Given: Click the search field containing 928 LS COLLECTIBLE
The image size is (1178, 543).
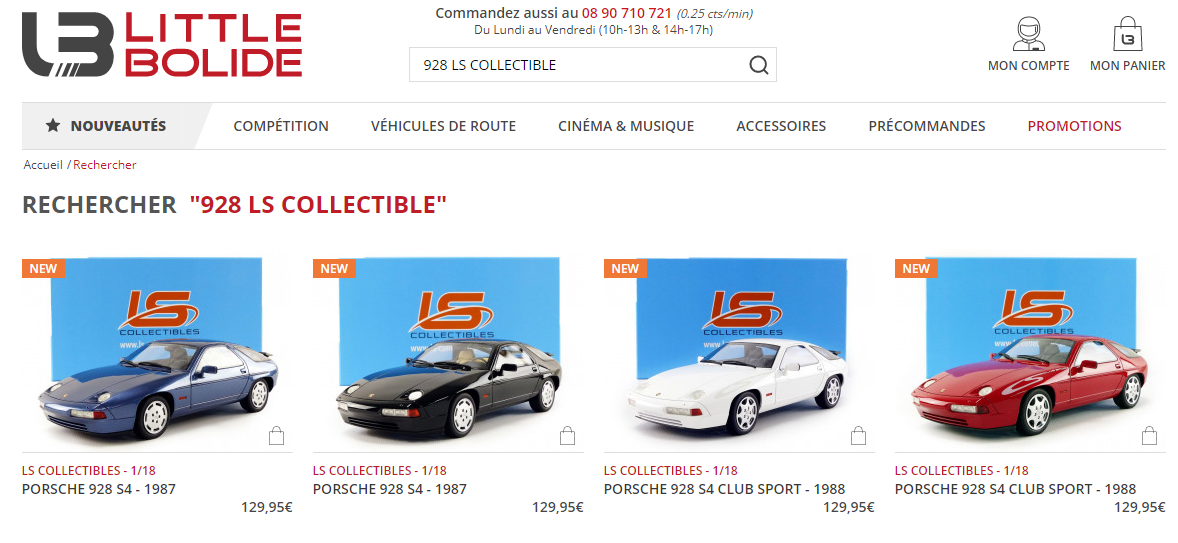Looking at the screenshot, I should (593, 65).
